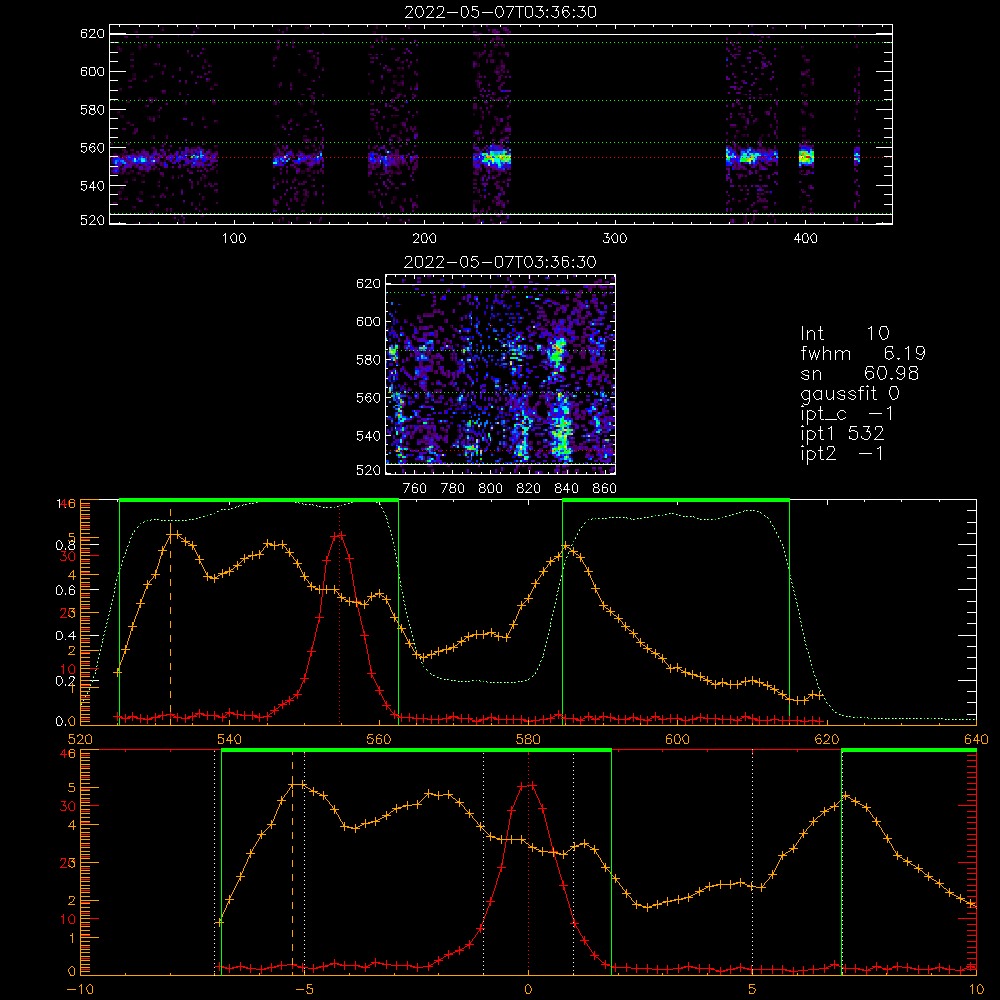Click y-axis label 540 on the top spectrogram
The width and height of the screenshot is (1000, 1000).
click(x=92, y=186)
